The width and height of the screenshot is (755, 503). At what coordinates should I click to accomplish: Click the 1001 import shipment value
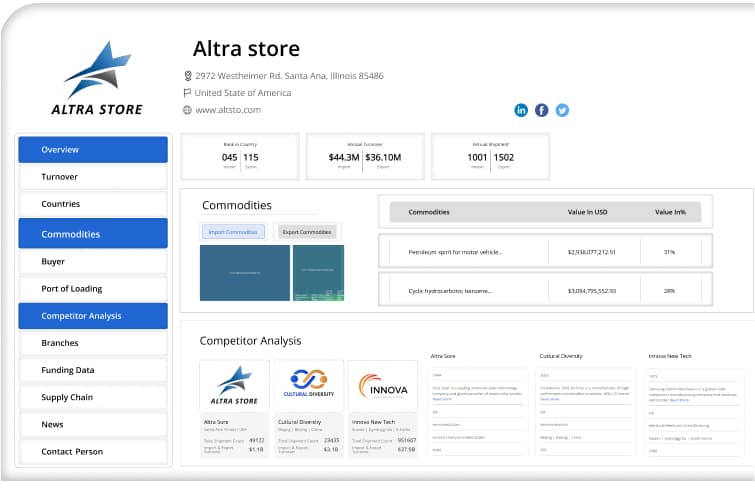[x=477, y=157]
